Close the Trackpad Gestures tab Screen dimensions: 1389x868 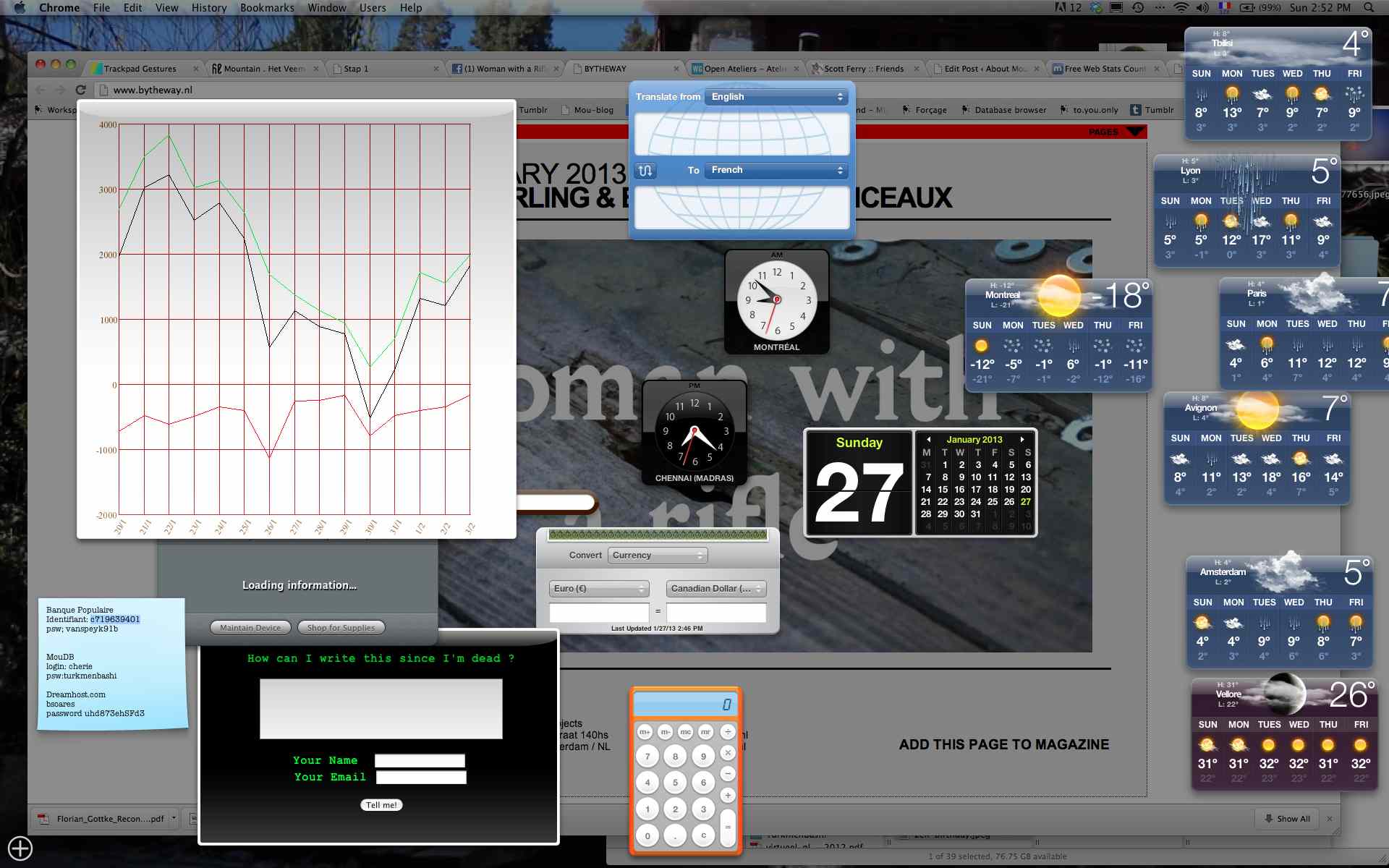195,69
